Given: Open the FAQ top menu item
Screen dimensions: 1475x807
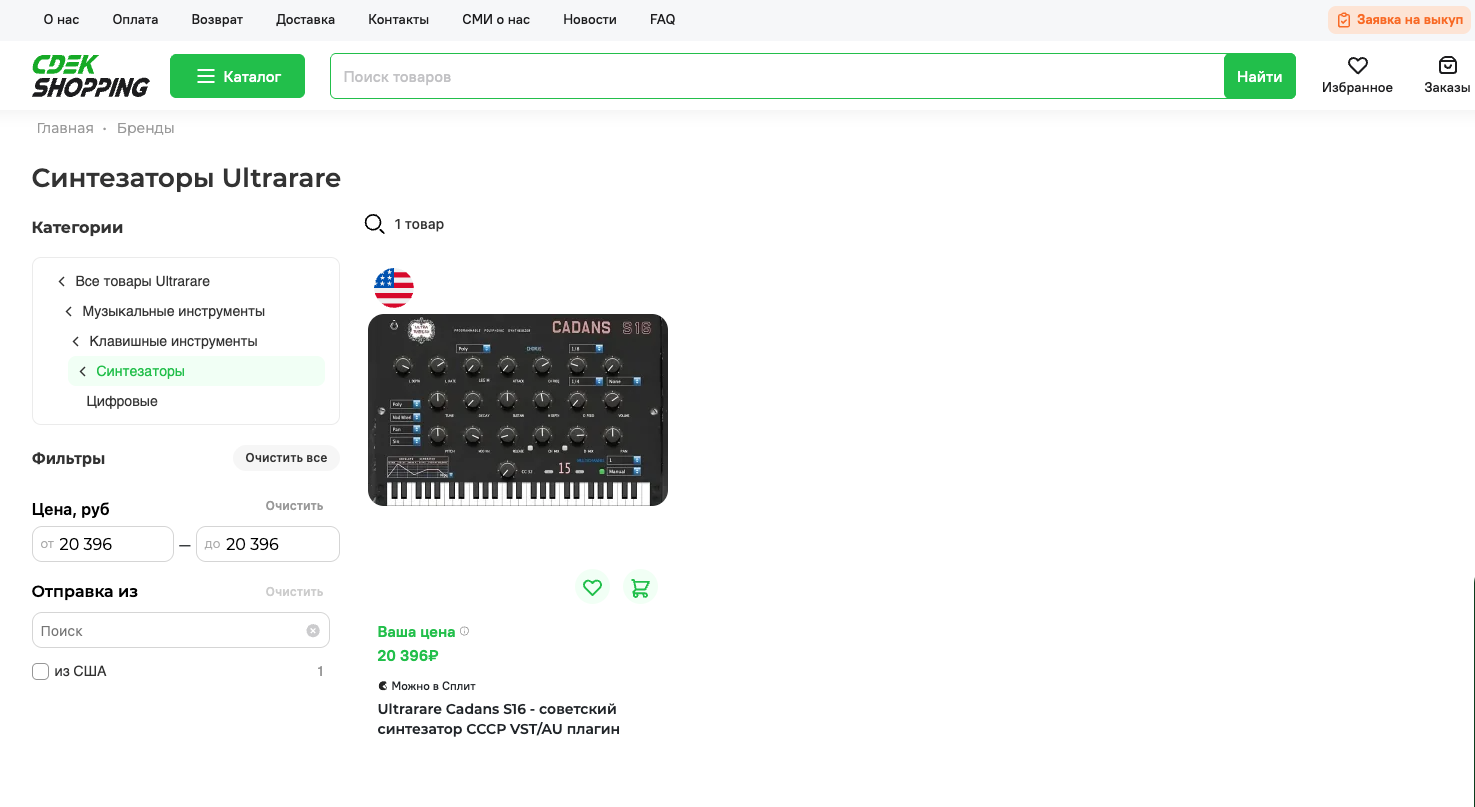Looking at the screenshot, I should pos(662,19).
